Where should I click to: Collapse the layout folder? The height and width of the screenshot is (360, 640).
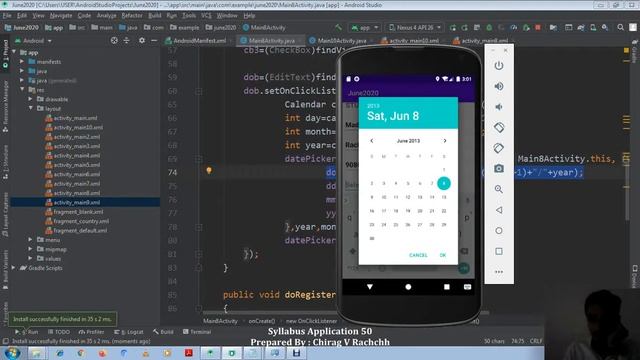point(31,109)
